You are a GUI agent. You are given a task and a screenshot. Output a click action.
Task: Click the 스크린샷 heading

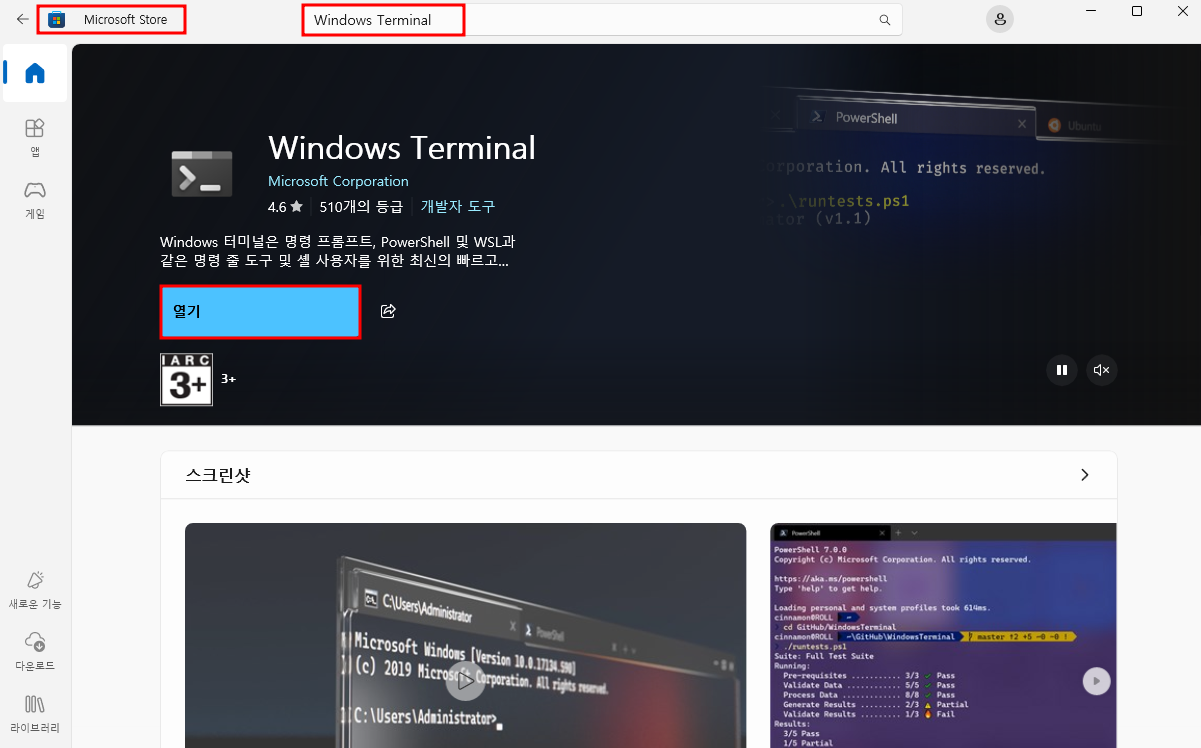tap(218, 475)
